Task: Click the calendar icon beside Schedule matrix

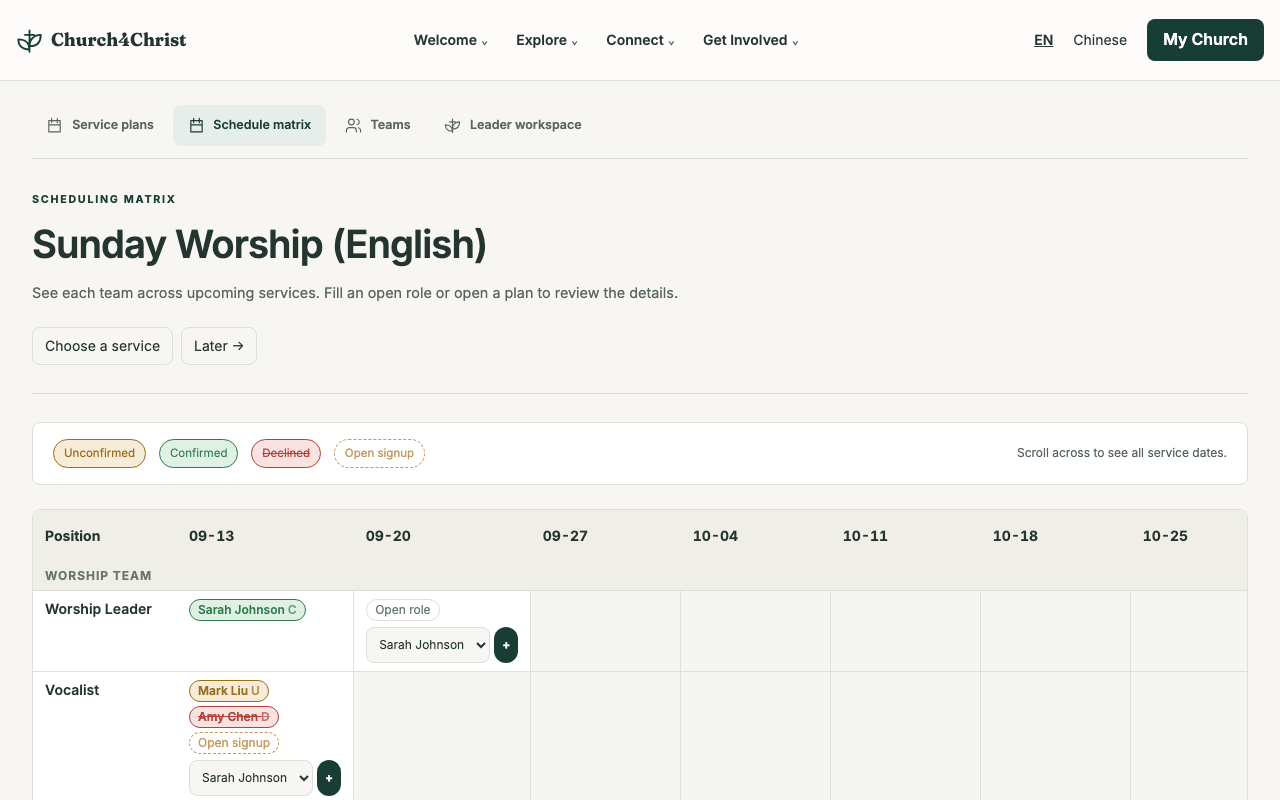Action: click(x=196, y=125)
